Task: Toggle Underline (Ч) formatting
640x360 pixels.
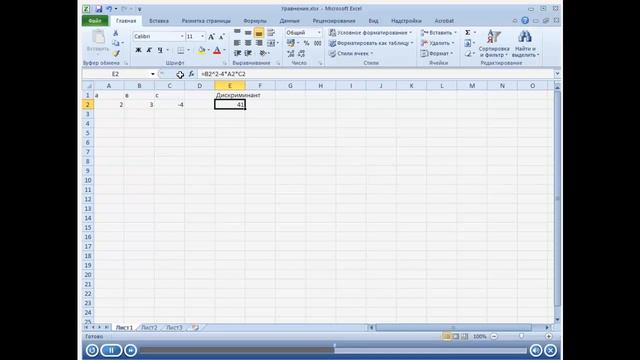Action: click(x=160, y=50)
